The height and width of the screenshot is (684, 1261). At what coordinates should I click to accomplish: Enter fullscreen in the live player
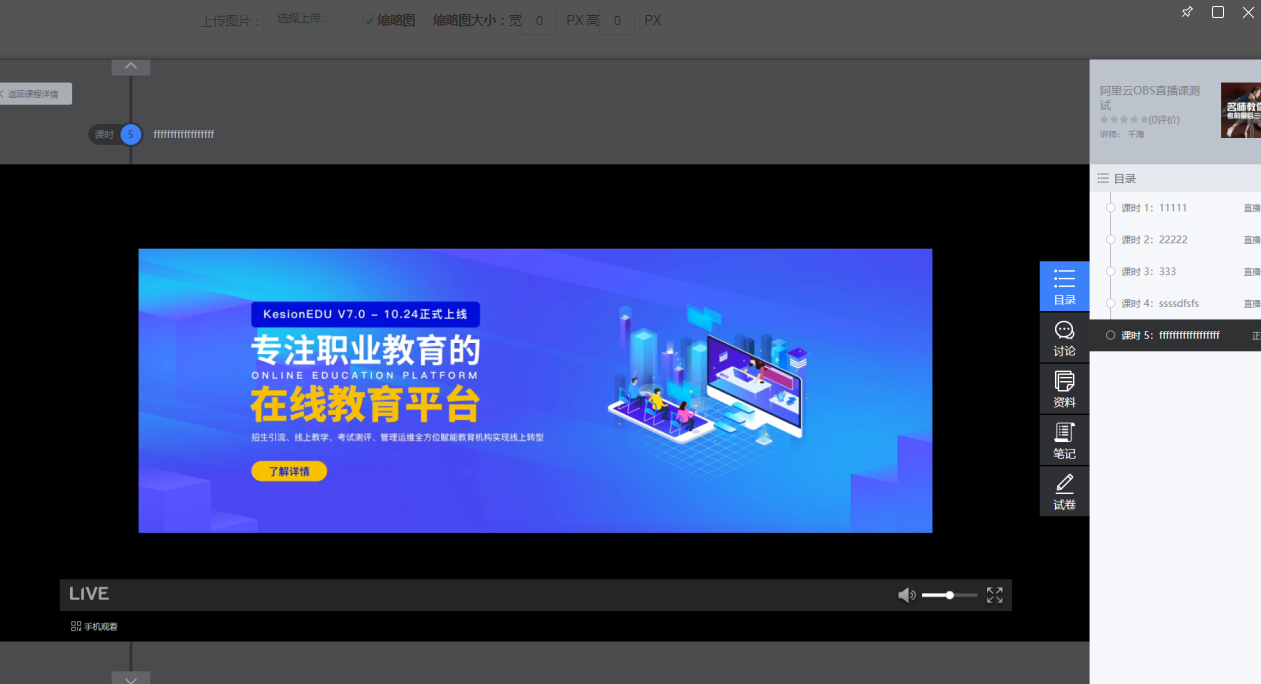pos(994,595)
